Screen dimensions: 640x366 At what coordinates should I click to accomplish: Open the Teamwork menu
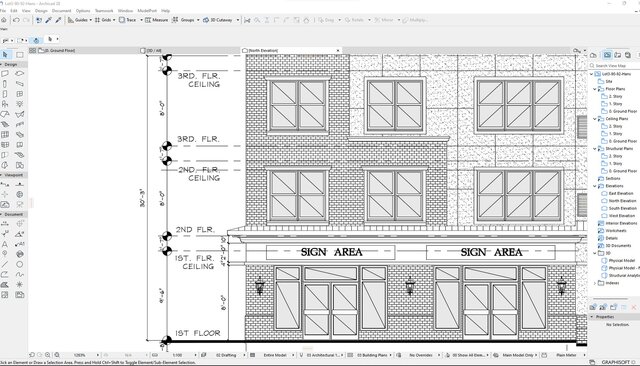coord(104,11)
